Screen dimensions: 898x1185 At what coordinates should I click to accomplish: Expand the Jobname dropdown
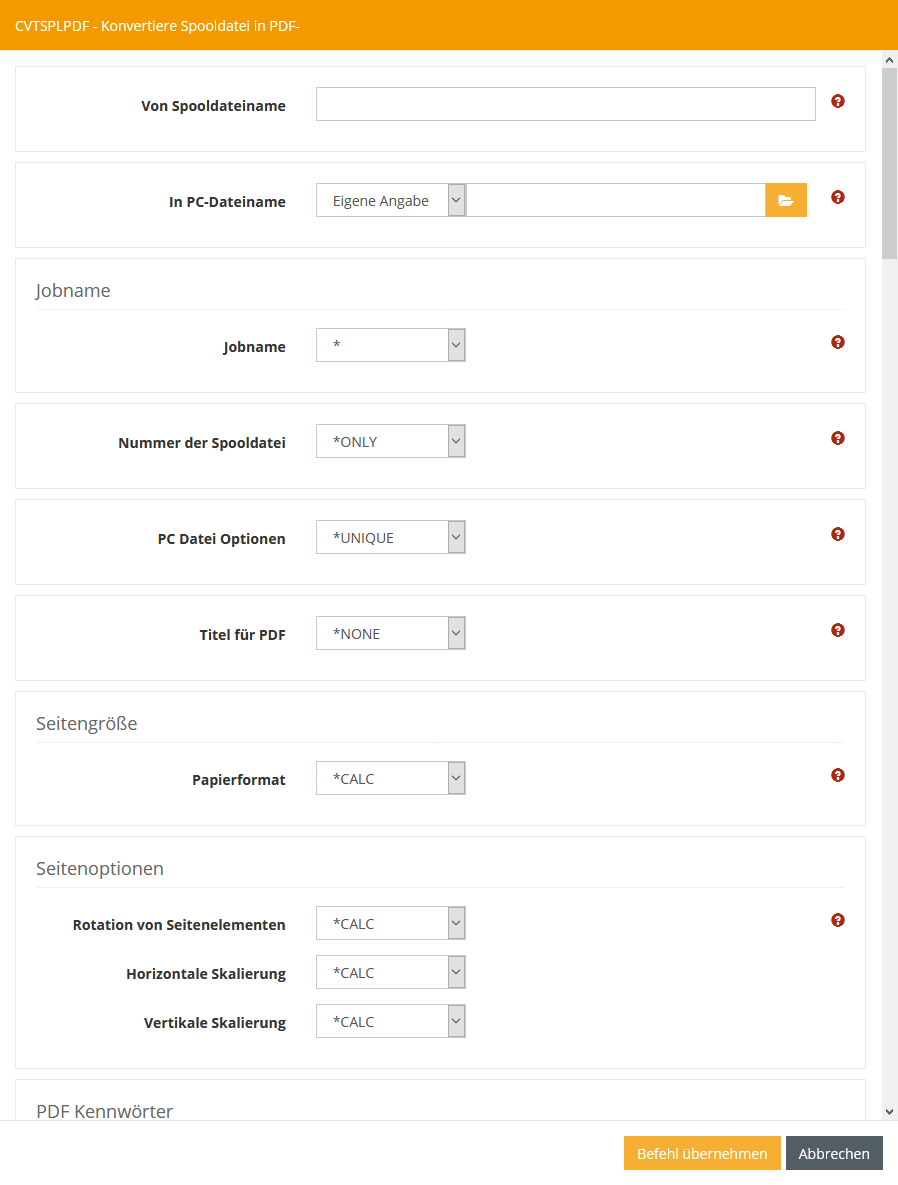click(x=390, y=346)
